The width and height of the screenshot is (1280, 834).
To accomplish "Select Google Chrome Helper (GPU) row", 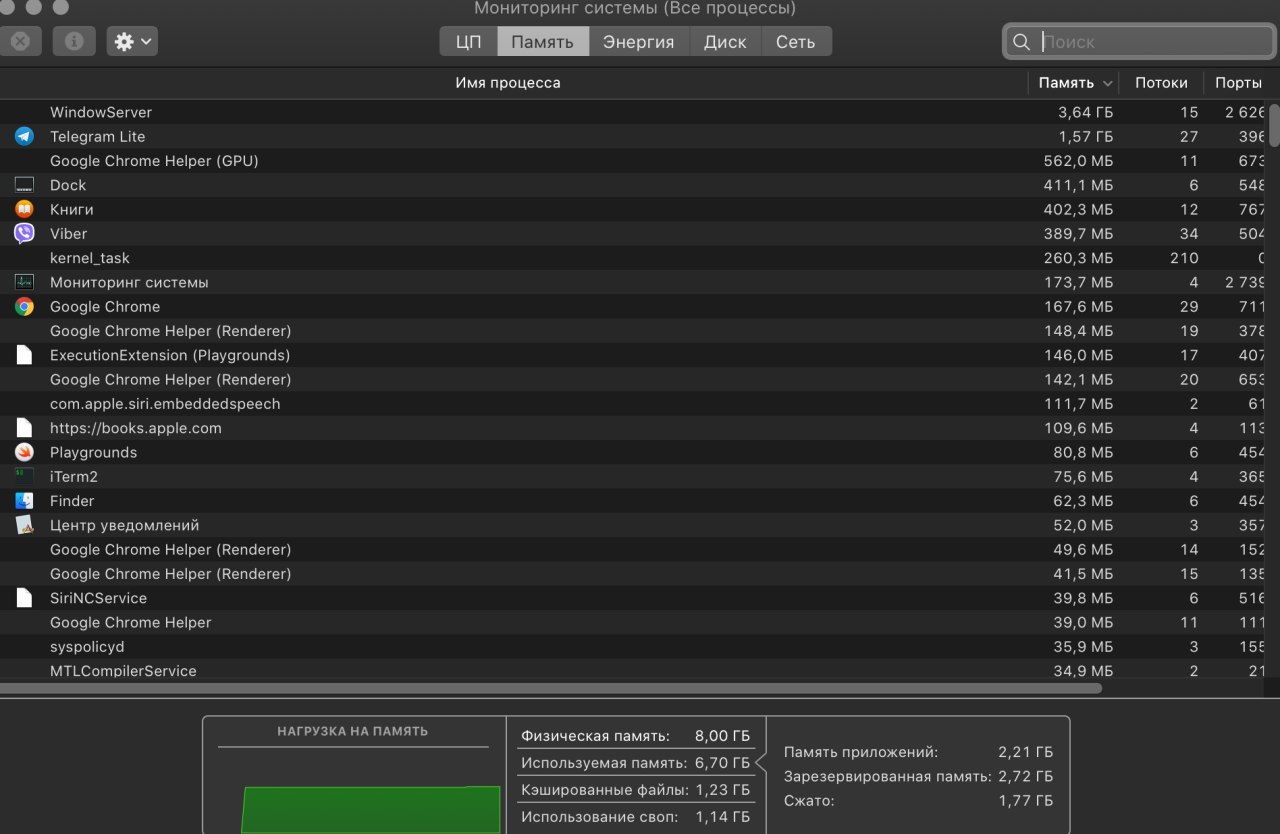I will coord(634,161).
